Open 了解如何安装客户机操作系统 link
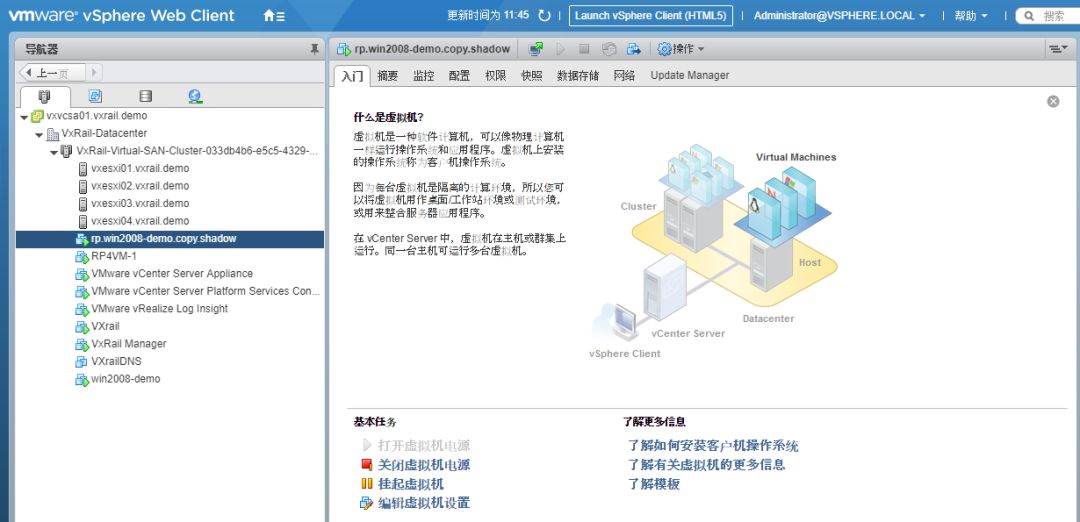 tap(713, 446)
